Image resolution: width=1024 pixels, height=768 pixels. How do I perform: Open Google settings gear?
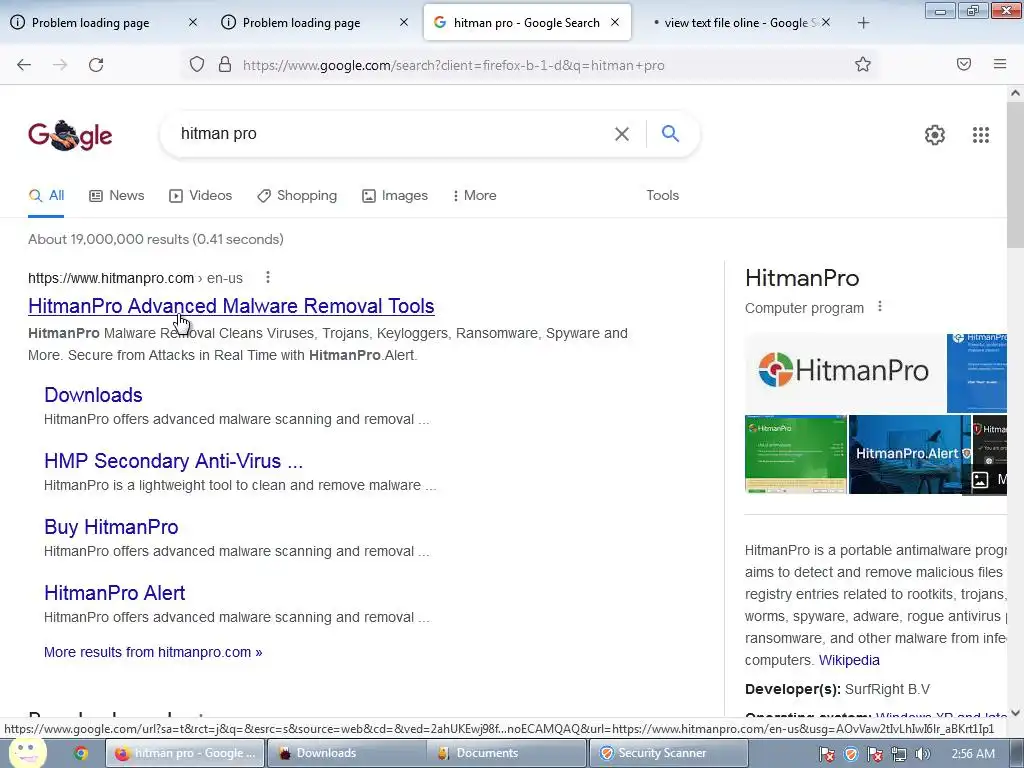click(935, 135)
